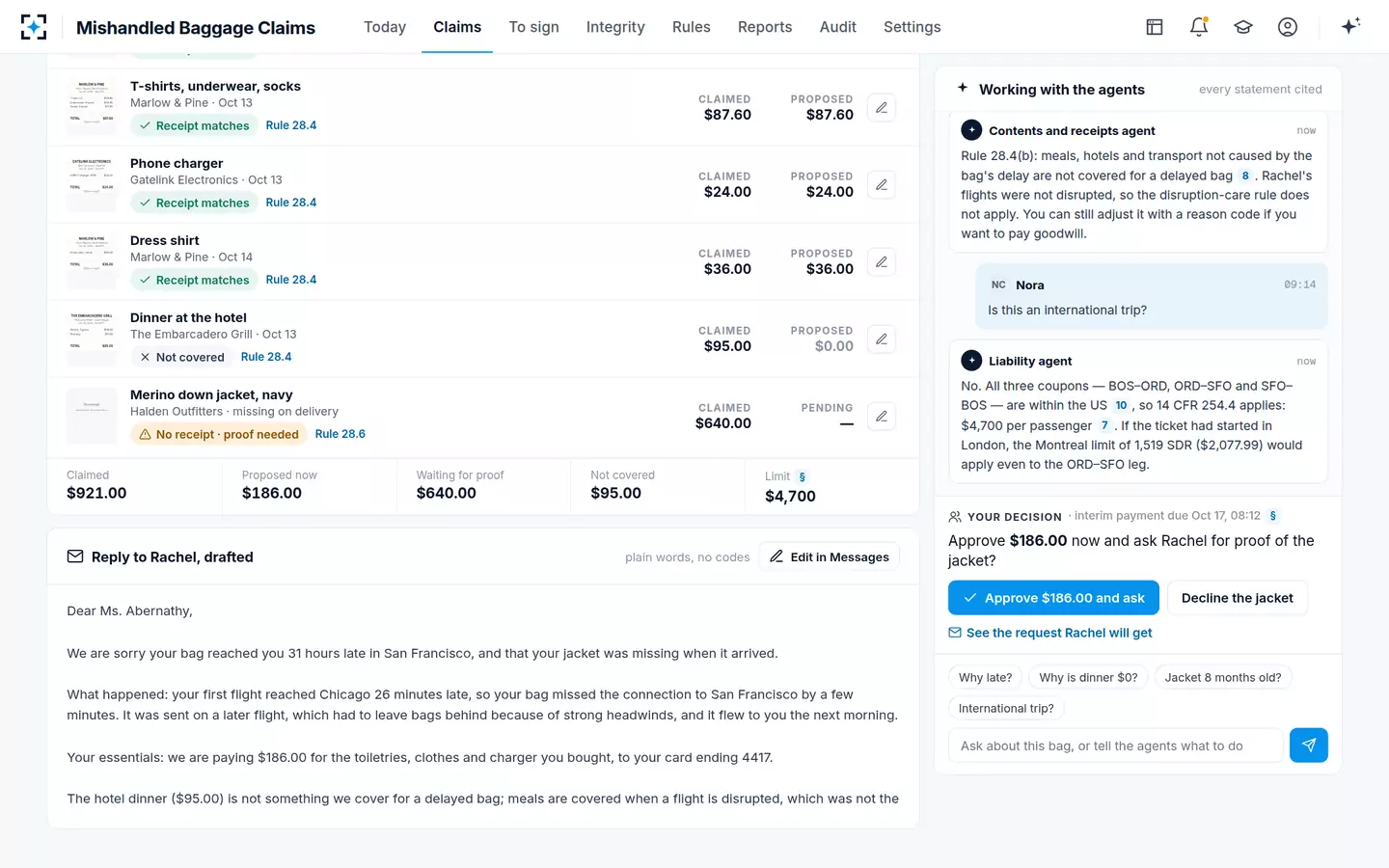
Task: Send the message to the agents
Action: pyautogui.click(x=1309, y=746)
